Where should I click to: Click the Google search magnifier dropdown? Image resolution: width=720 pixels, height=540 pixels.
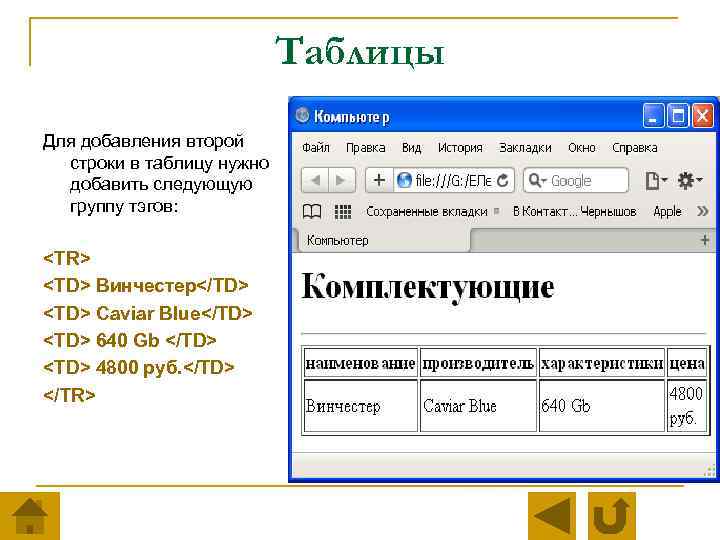(x=537, y=180)
